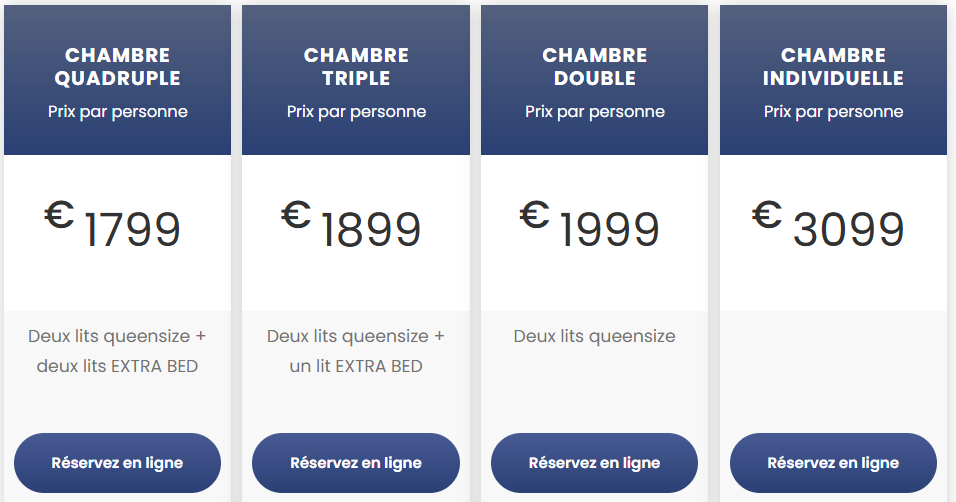
Task: Click the 1999 price amount
Action: click(x=609, y=230)
